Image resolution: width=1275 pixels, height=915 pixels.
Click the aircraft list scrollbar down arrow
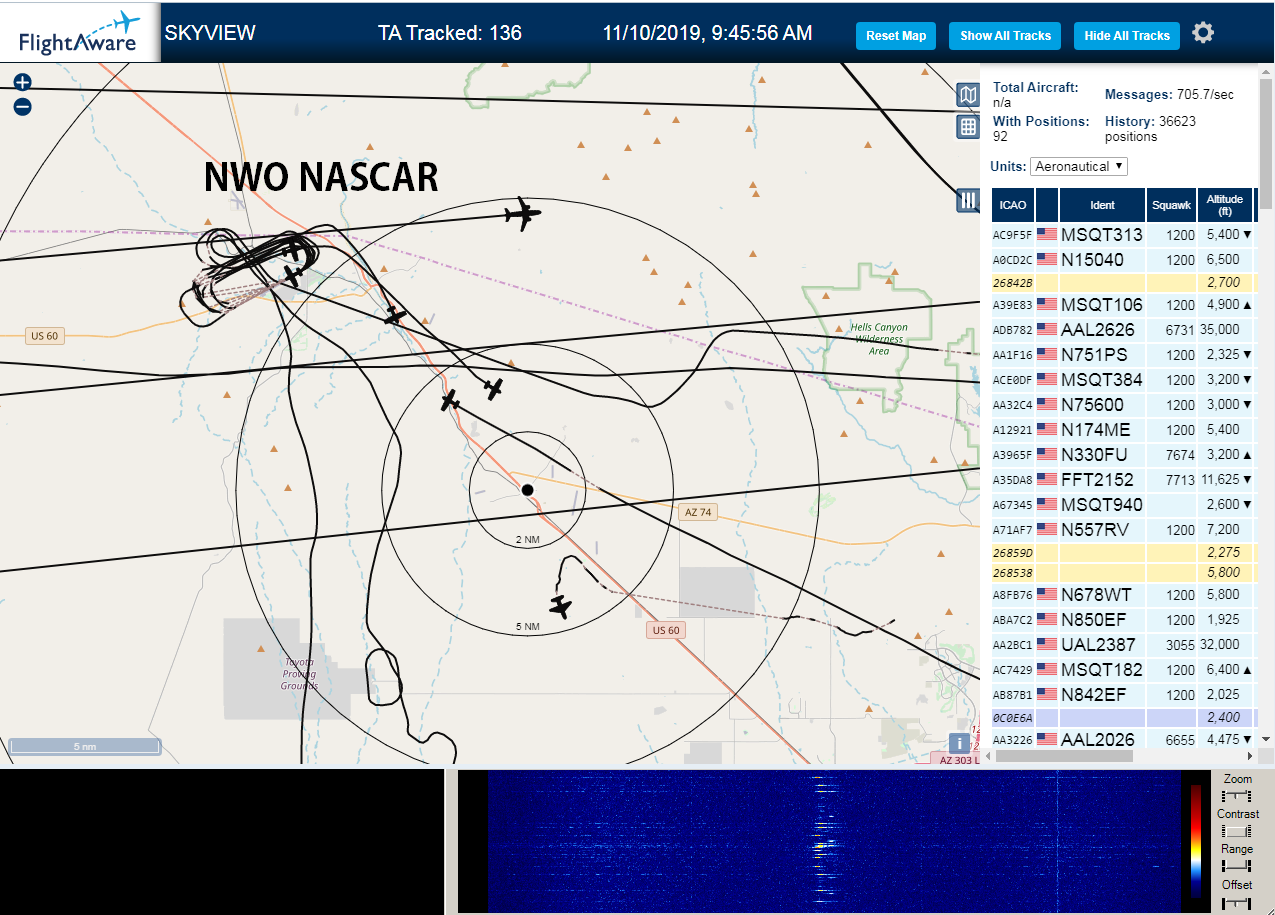coord(1266,738)
